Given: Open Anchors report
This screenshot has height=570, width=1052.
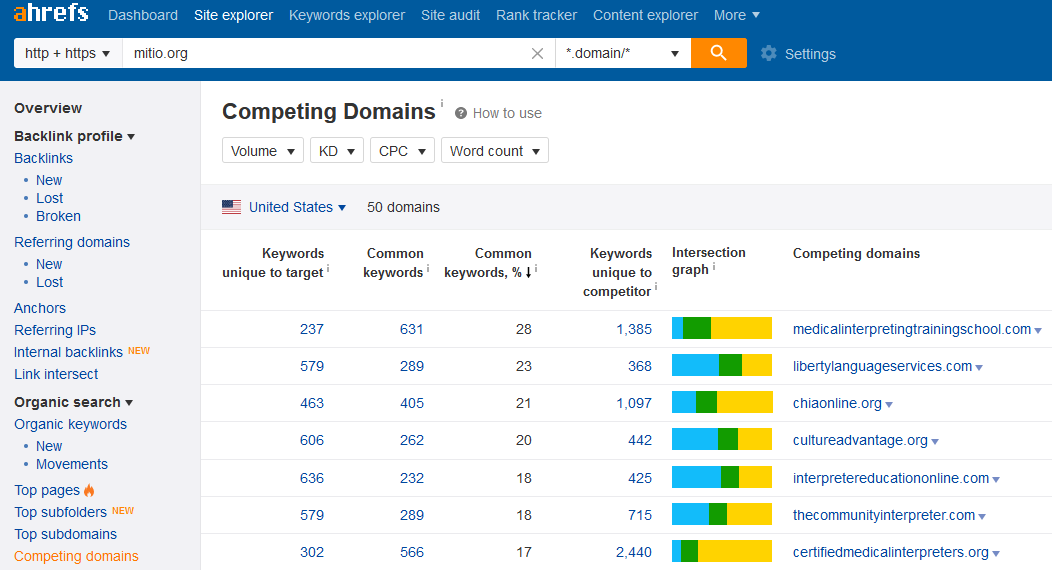Looking at the screenshot, I should pos(40,308).
